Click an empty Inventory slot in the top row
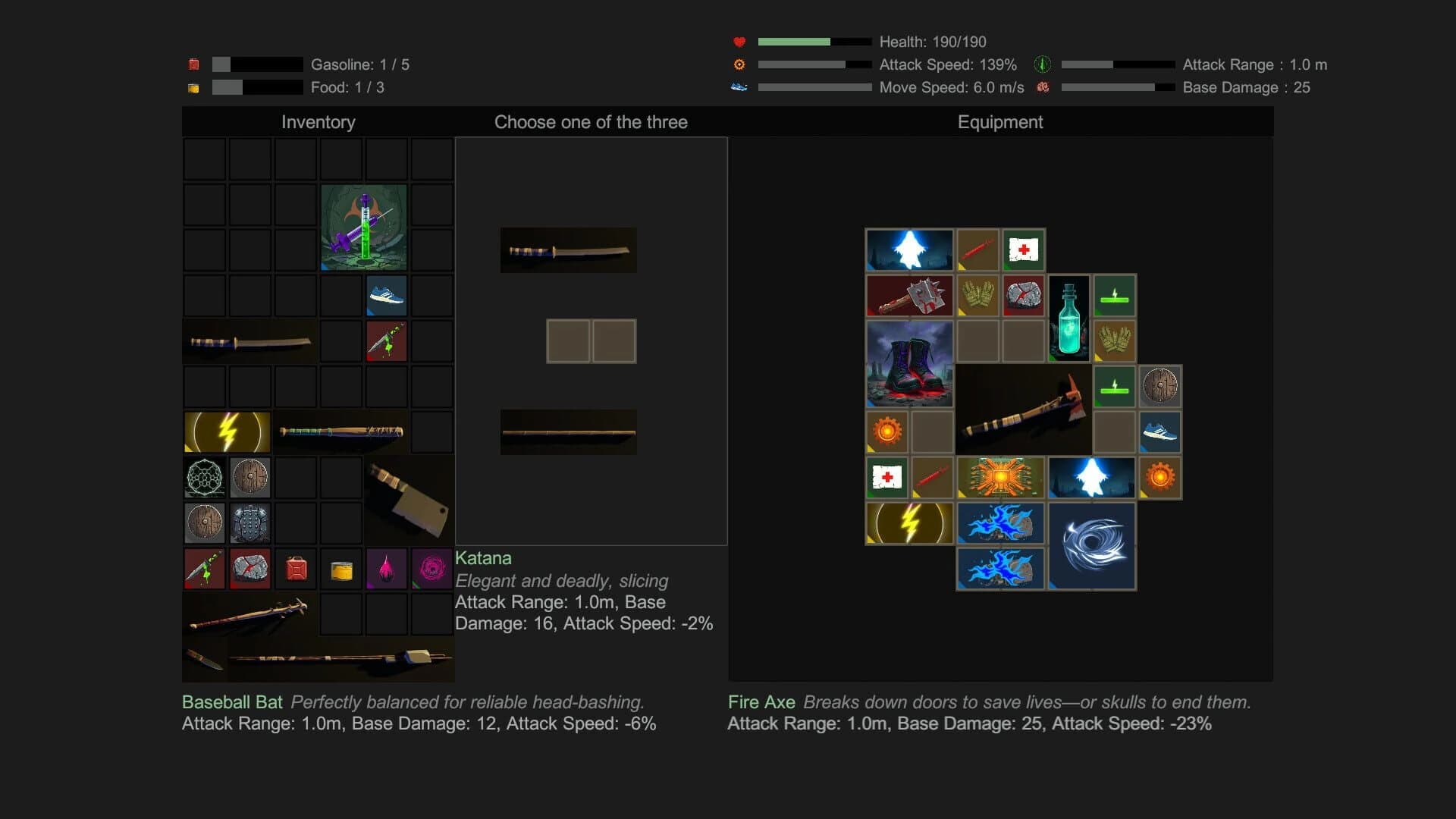The height and width of the screenshot is (819, 1456). [205, 159]
